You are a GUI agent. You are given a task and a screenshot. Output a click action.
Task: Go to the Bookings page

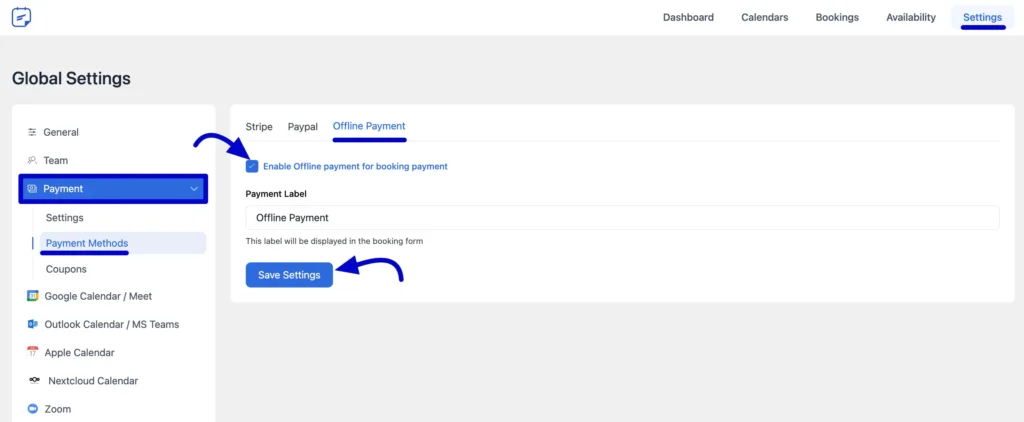click(x=836, y=17)
